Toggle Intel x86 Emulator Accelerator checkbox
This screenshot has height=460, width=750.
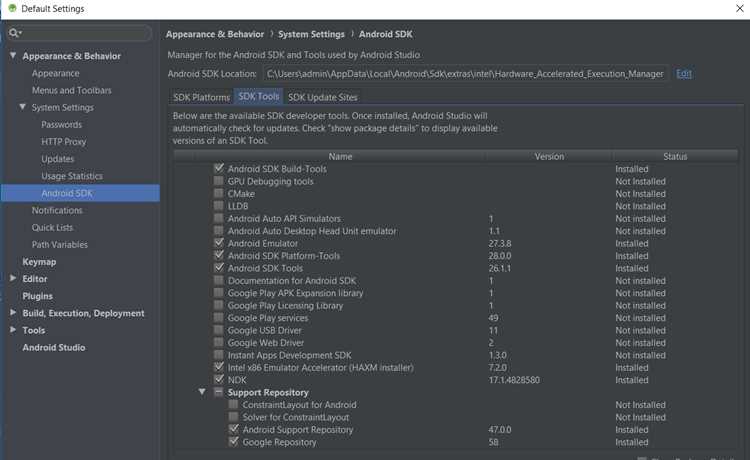219,367
